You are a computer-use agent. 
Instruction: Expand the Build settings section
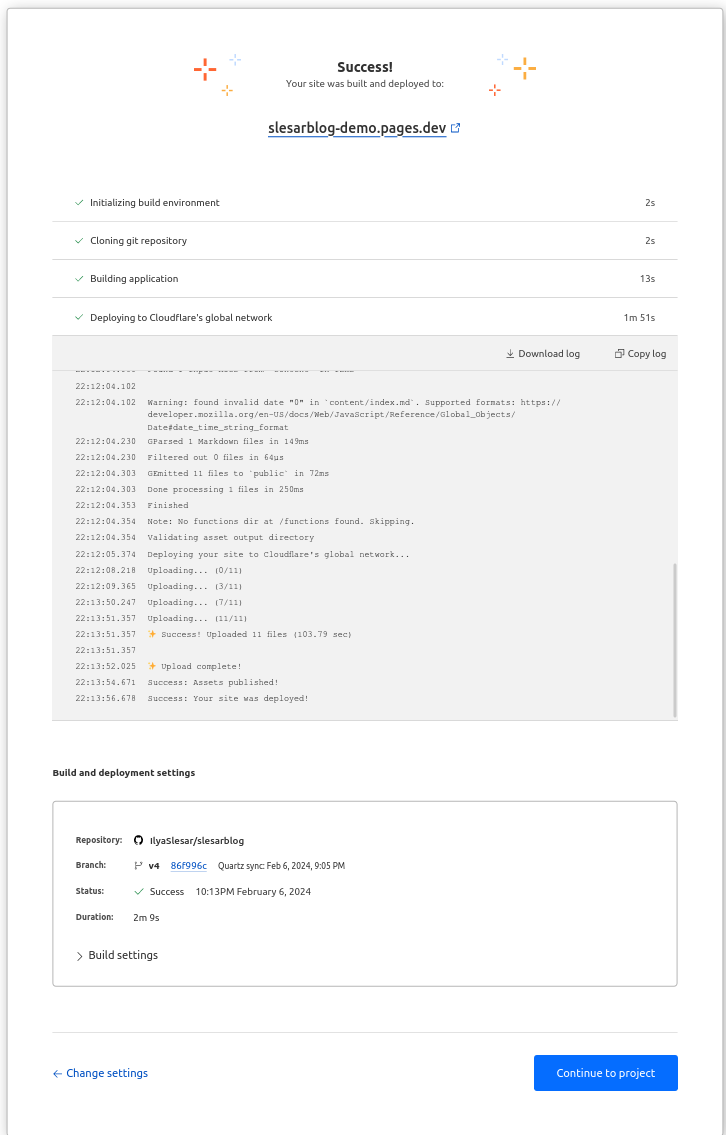pos(117,955)
